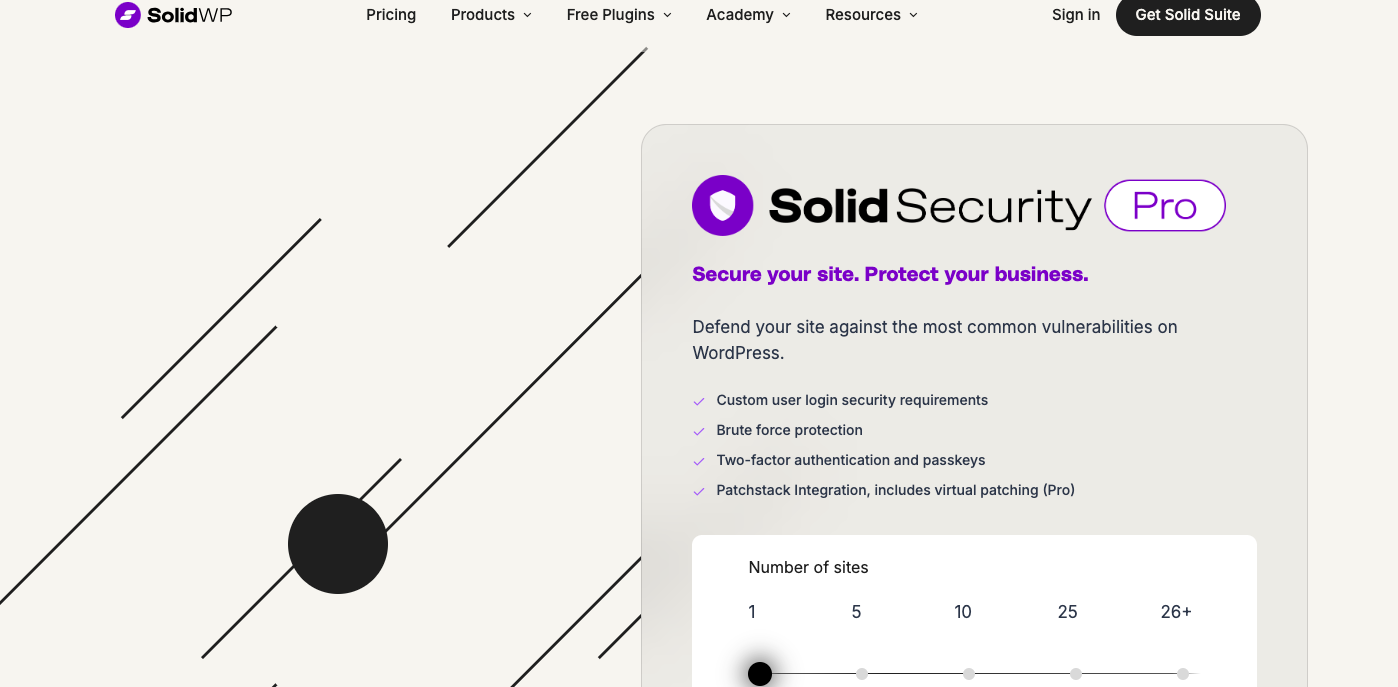This screenshot has width=1398, height=687.
Task: Click the checkmark beside Two-factor authentication
Action: pyautogui.click(x=699, y=461)
